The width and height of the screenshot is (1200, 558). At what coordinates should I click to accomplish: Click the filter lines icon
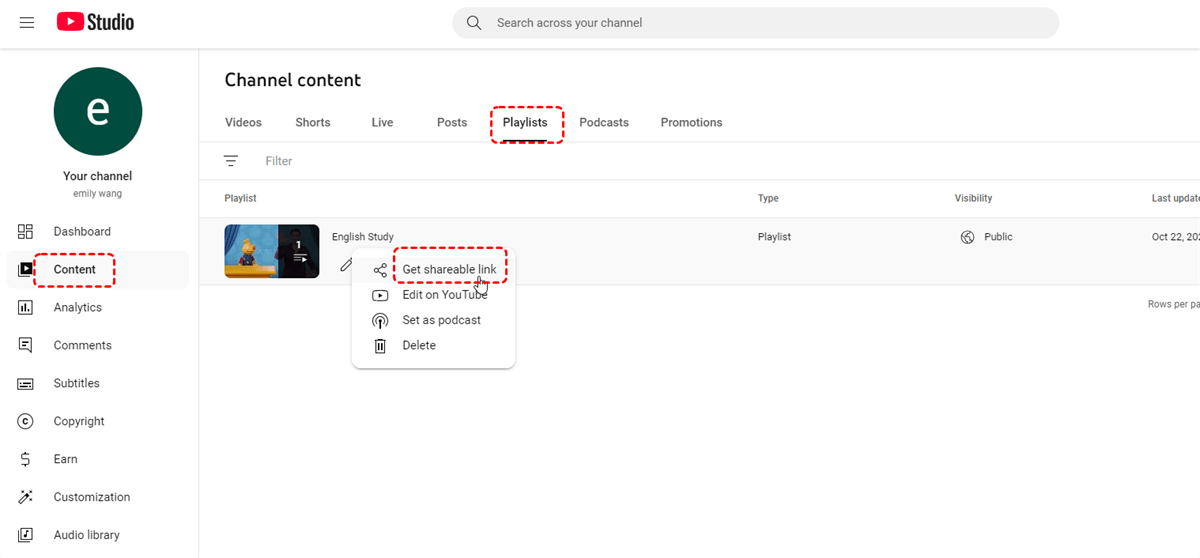pyautogui.click(x=231, y=161)
